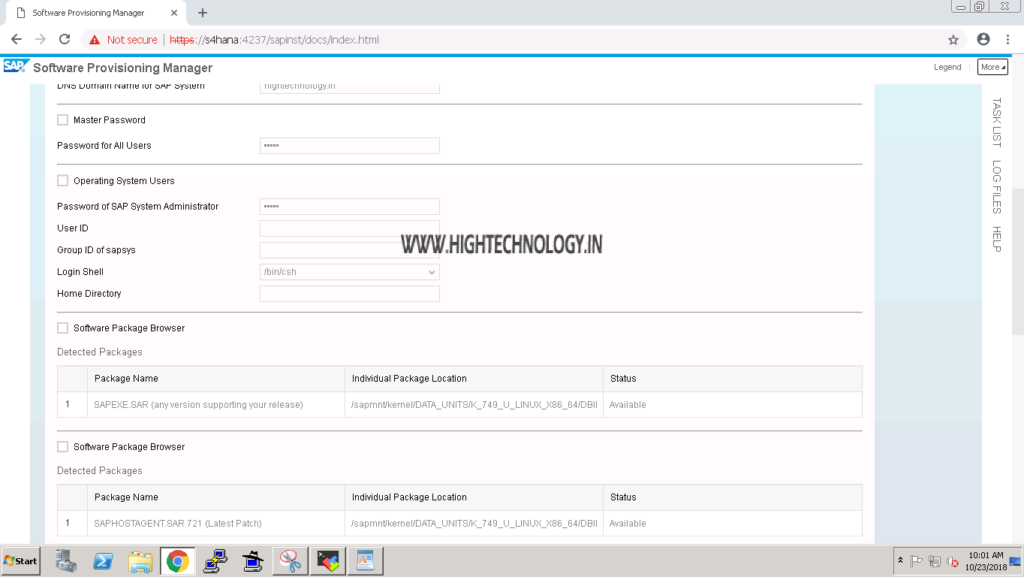Go back to the previous page
Image resolution: width=1024 pixels, height=577 pixels.
click(16, 40)
